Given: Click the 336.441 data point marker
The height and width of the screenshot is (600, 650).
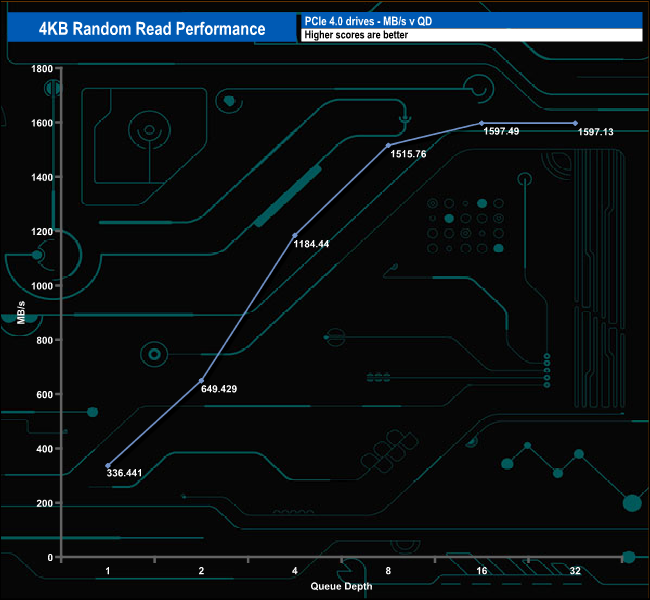Looking at the screenshot, I should 108,466.
